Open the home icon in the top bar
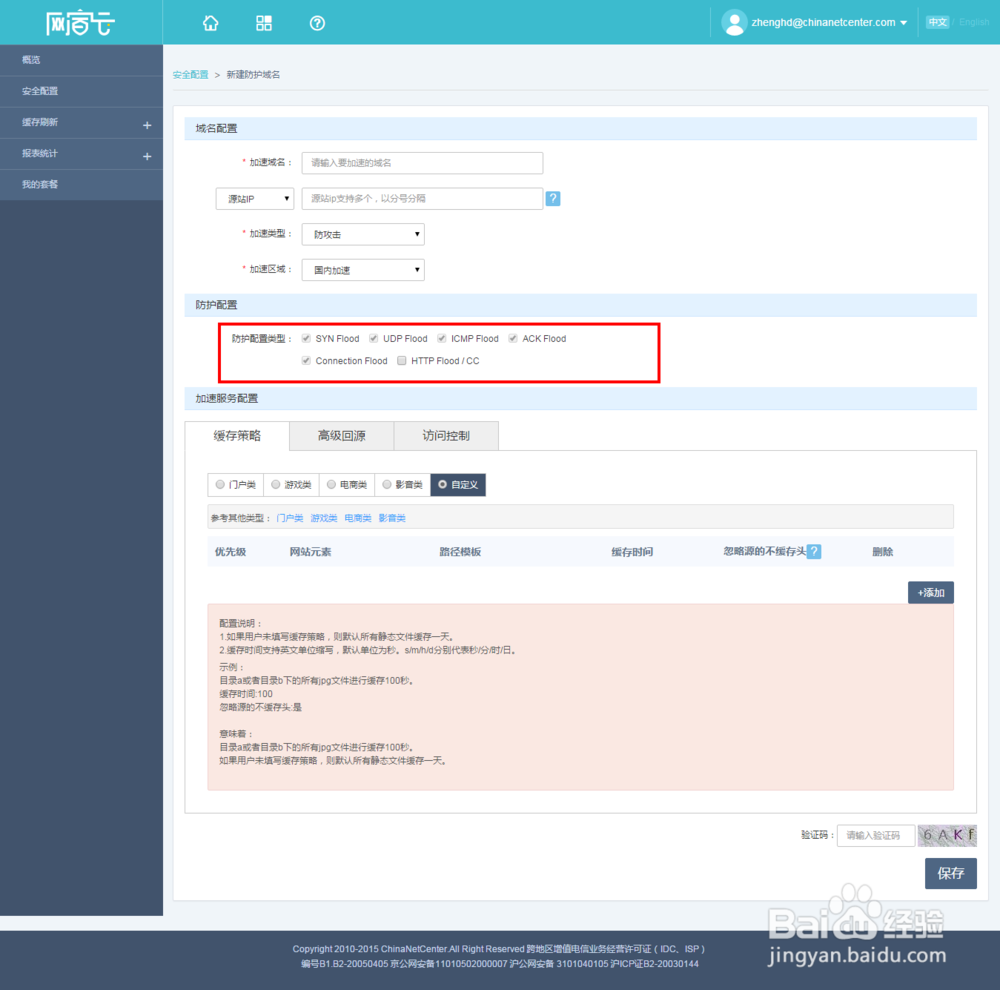This screenshot has width=1000, height=990. coord(210,24)
